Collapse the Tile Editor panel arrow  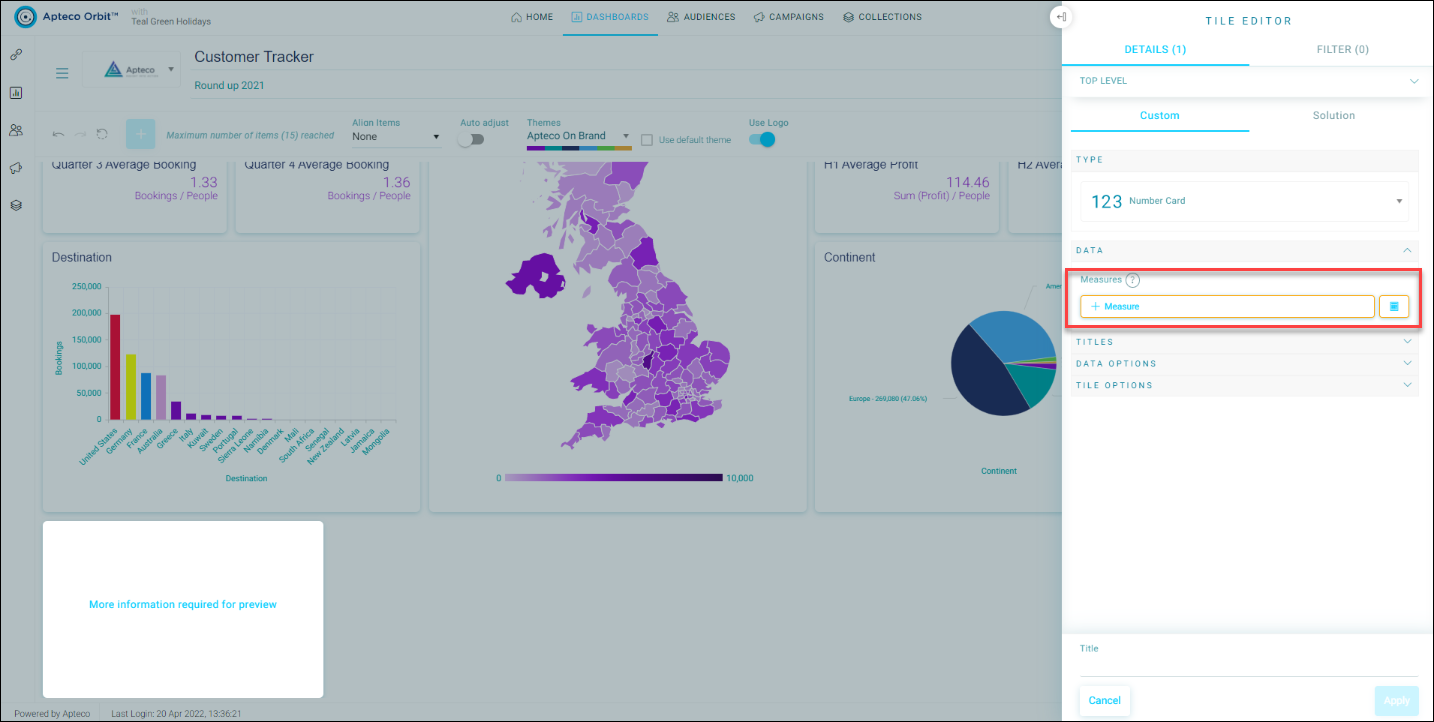pos(1060,17)
